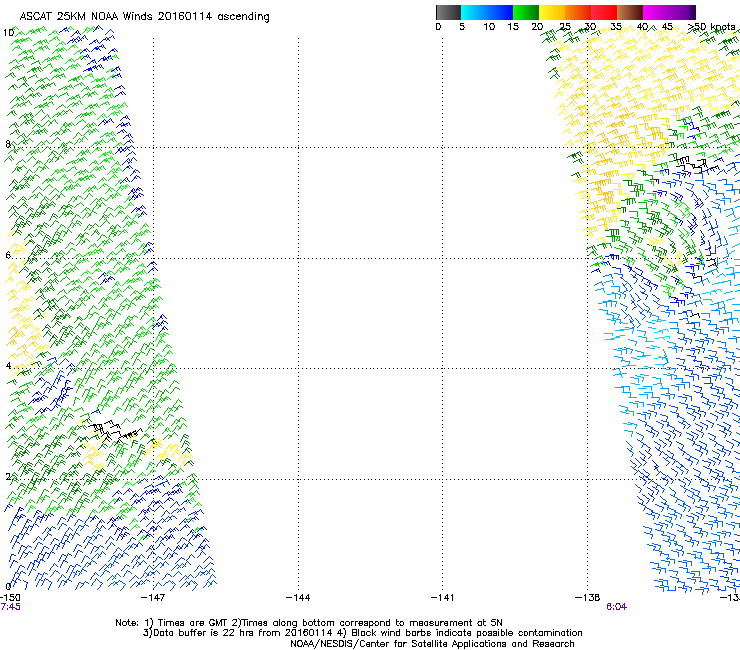The image size is (740, 650).
Task: Click the latitude '2' axis label
Action: tap(8, 476)
